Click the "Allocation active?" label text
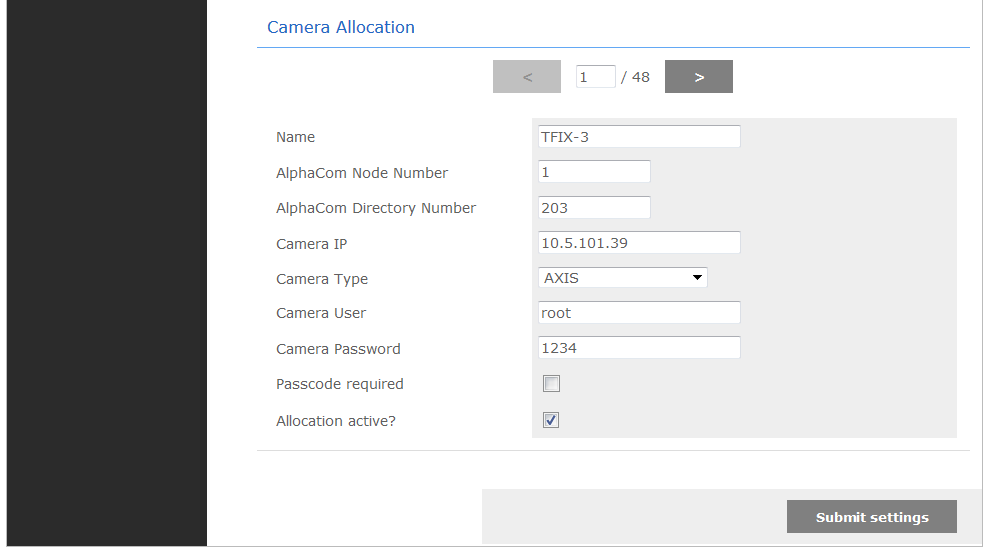 pos(336,421)
